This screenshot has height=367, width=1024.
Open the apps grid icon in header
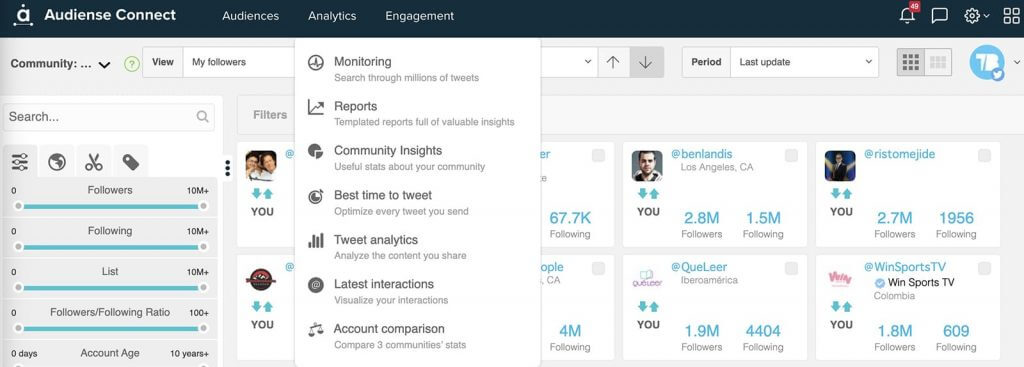[1012, 16]
